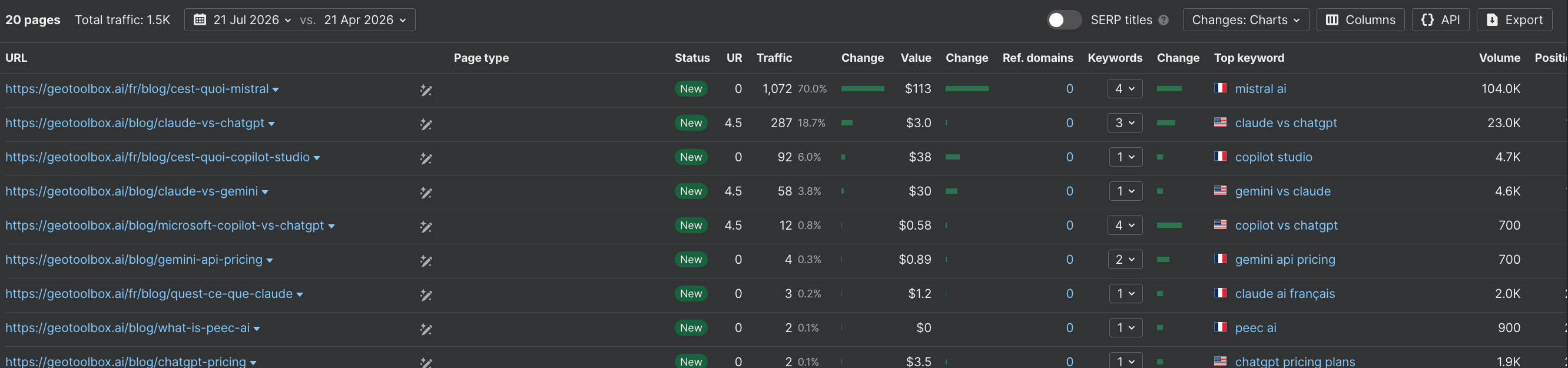Click the magic wand icon for claude-vs-chatgpt row

(426, 124)
